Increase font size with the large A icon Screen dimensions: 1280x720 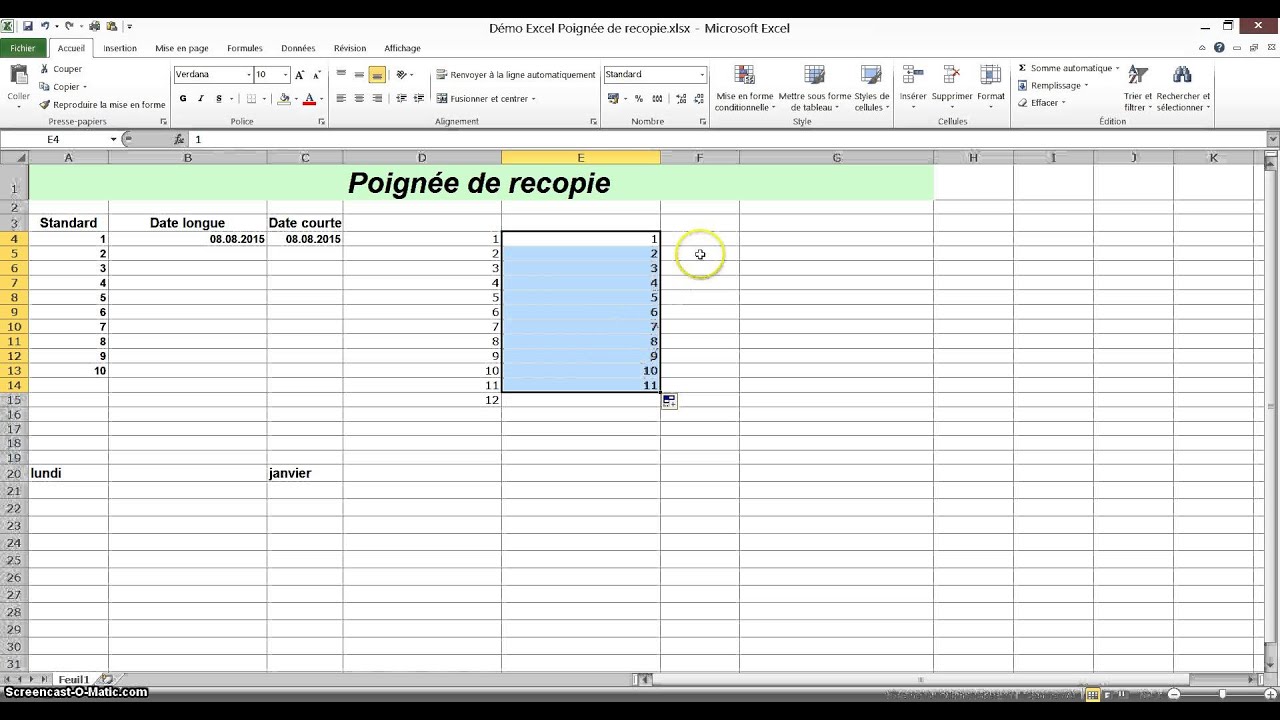[x=299, y=75]
